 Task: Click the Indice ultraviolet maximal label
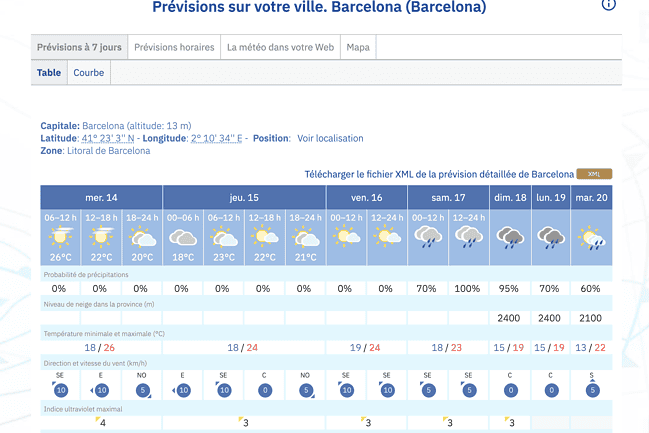click(x=83, y=409)
